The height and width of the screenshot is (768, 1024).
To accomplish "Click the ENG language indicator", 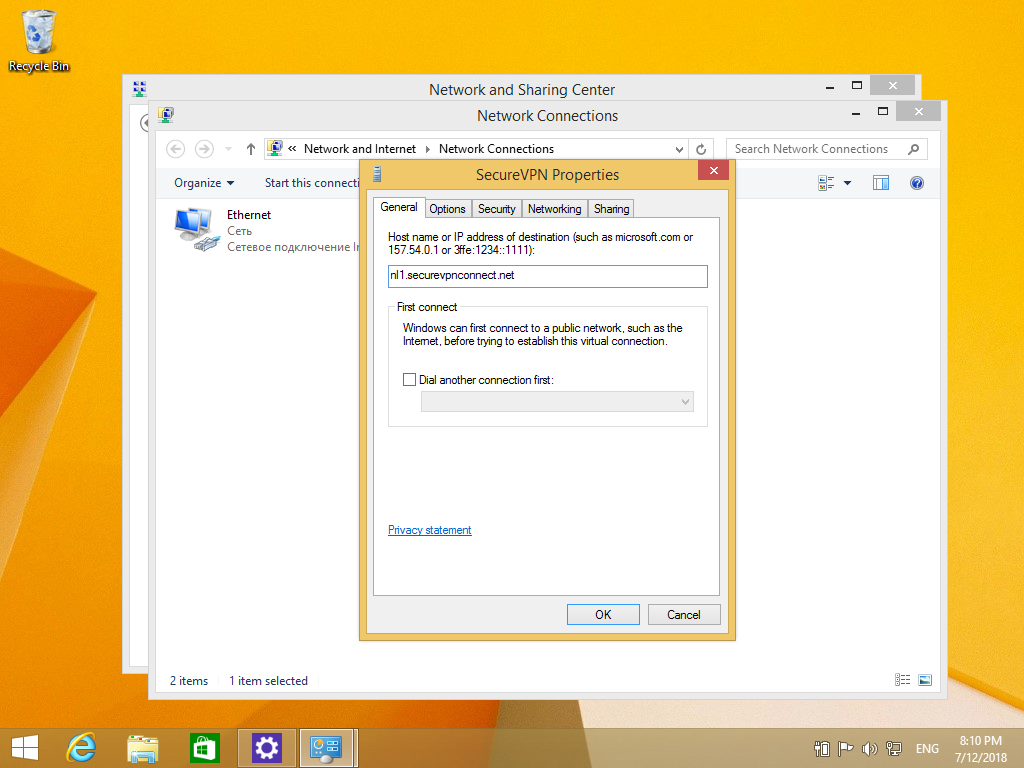I will point(927,748).
